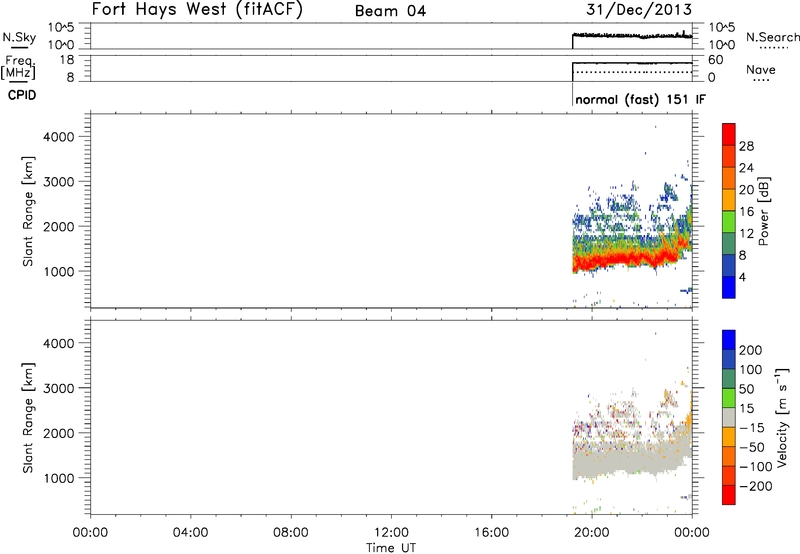Click the 'Beam 04' label
Viewport: 800px width, 554px height.
[x=390, y=11]
